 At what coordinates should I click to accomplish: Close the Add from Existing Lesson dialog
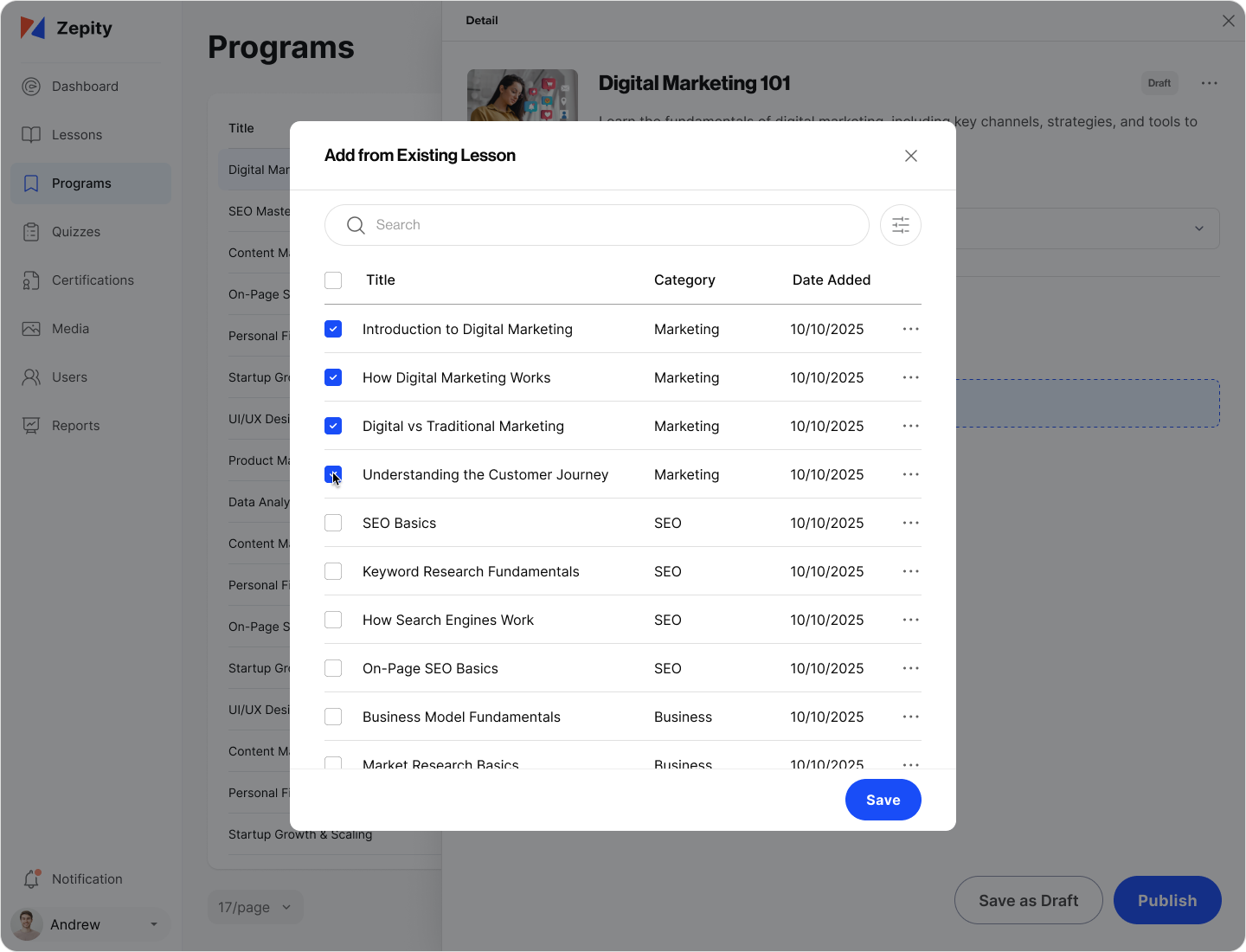pos(910,156)
